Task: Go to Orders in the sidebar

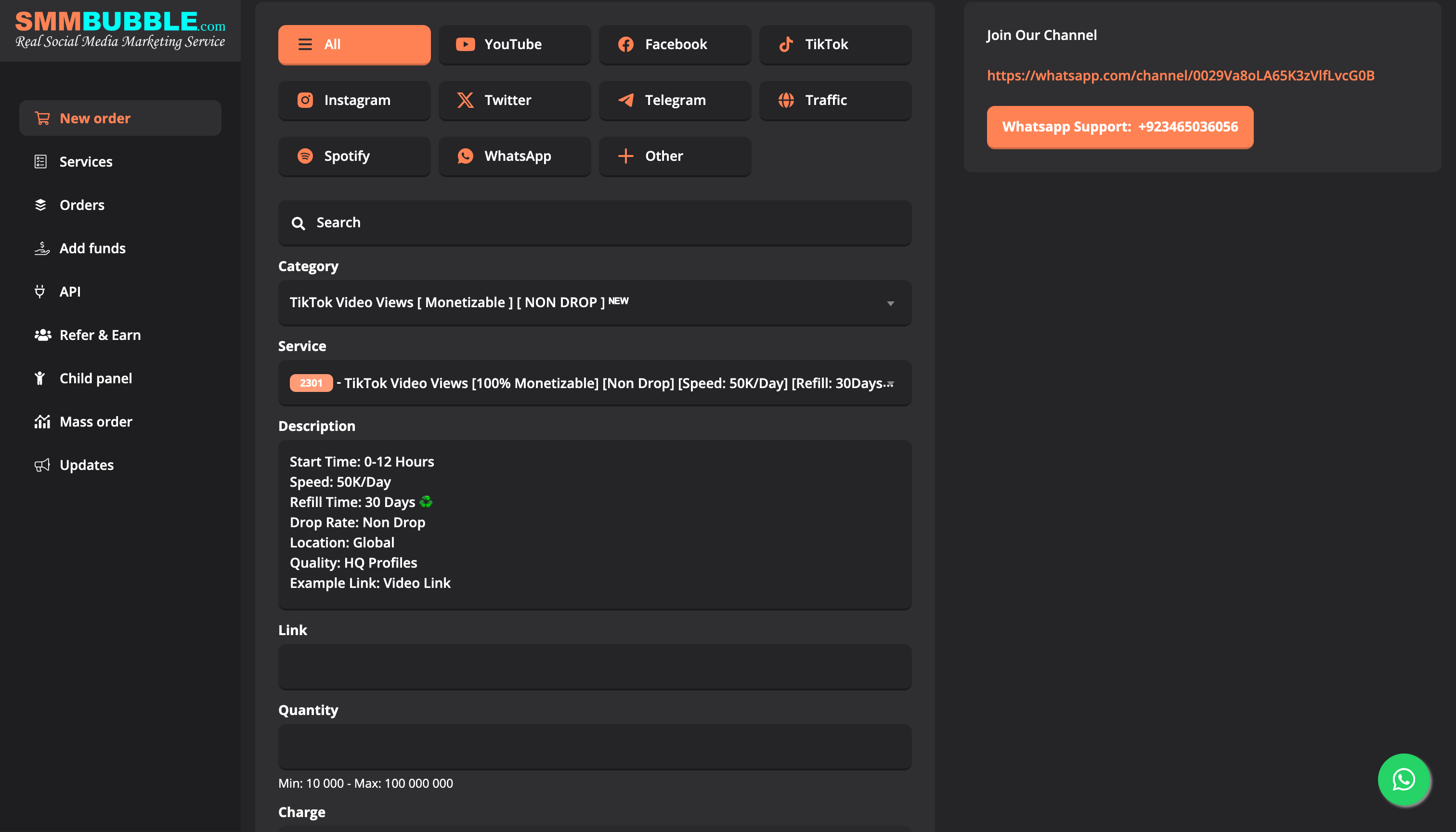Action: tap(82, 205)
